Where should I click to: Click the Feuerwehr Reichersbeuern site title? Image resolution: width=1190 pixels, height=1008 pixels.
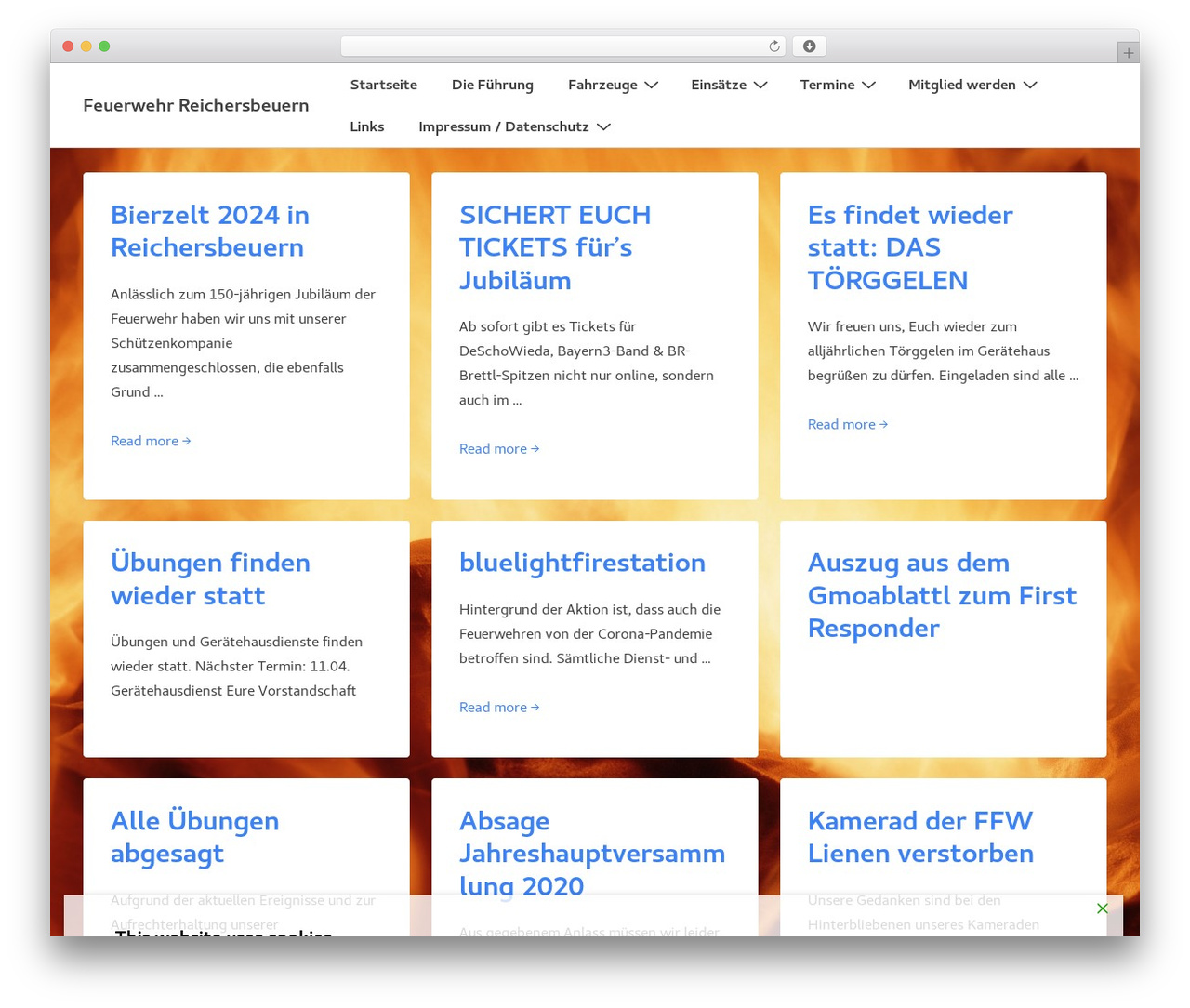(x=196, y=105)
